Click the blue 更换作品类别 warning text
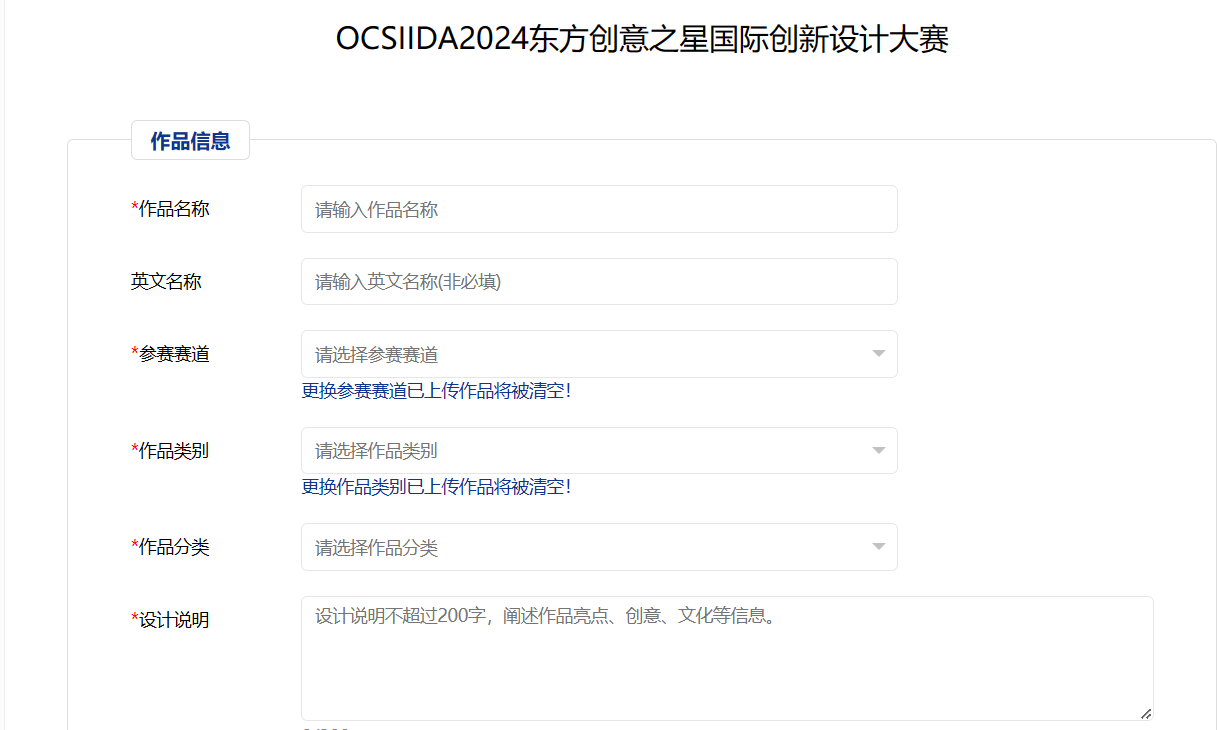 (x=437, y=487)
